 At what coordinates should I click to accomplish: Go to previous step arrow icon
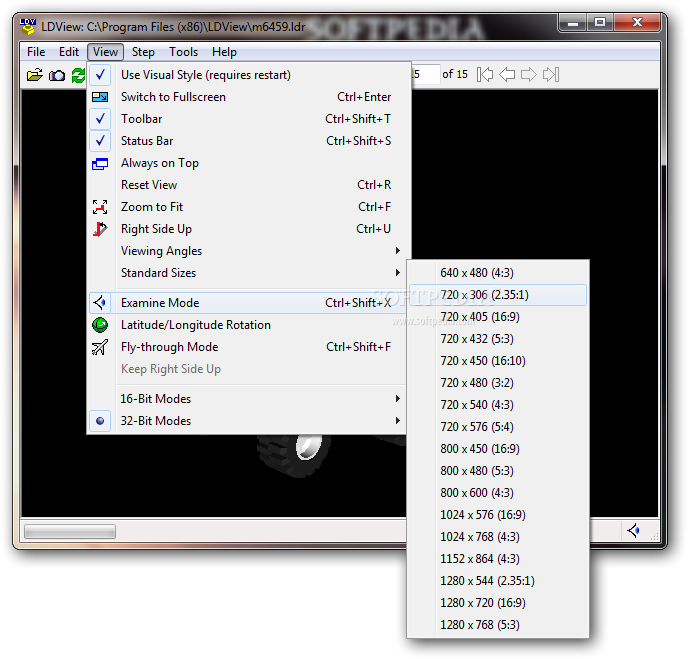[x=507, y=75]
